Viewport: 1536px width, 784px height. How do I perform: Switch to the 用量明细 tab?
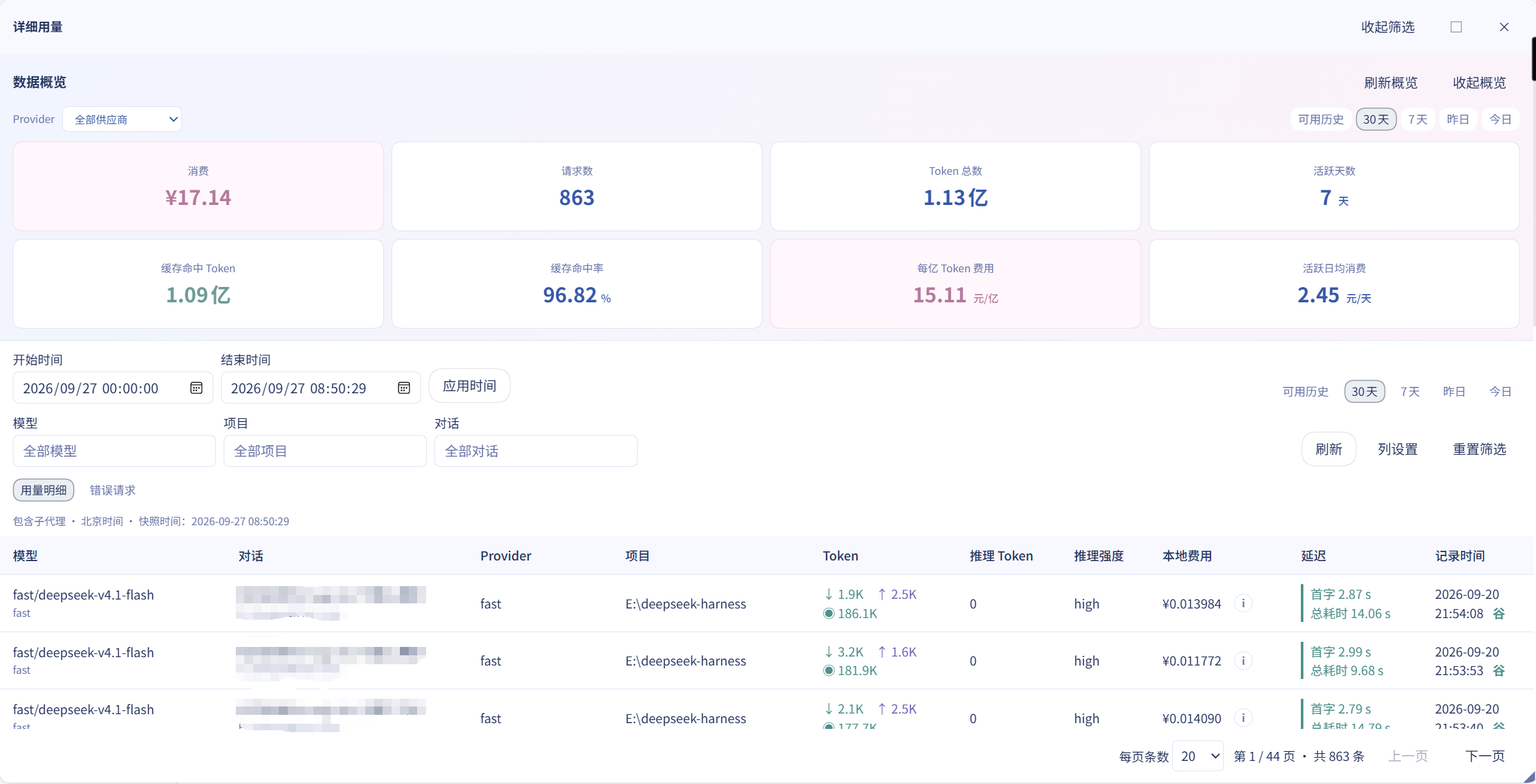[44, 490]
